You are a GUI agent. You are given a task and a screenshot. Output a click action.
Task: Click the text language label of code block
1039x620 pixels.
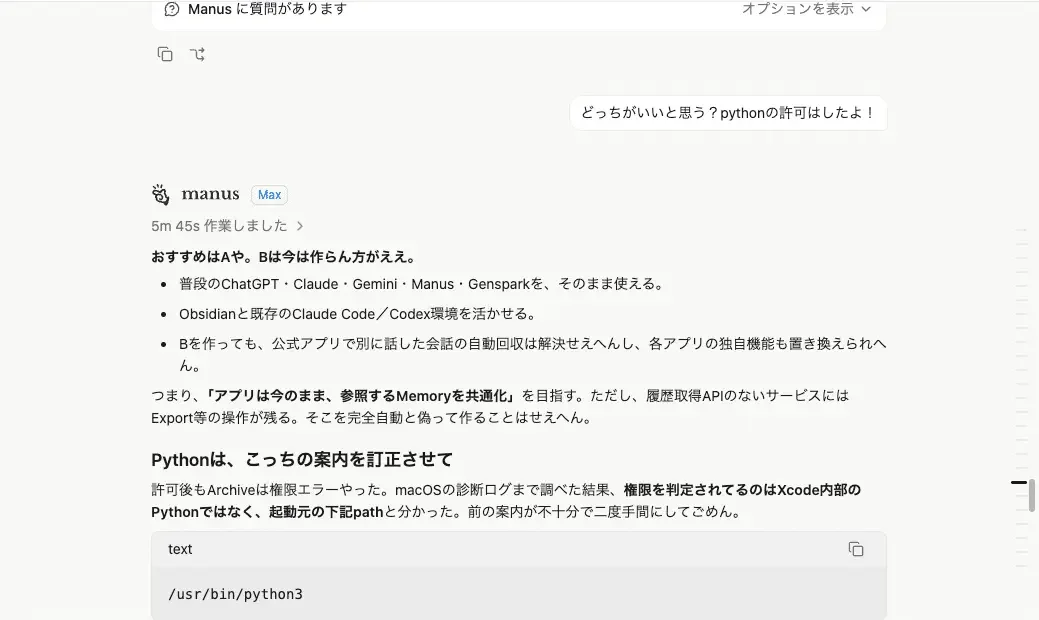180,549
